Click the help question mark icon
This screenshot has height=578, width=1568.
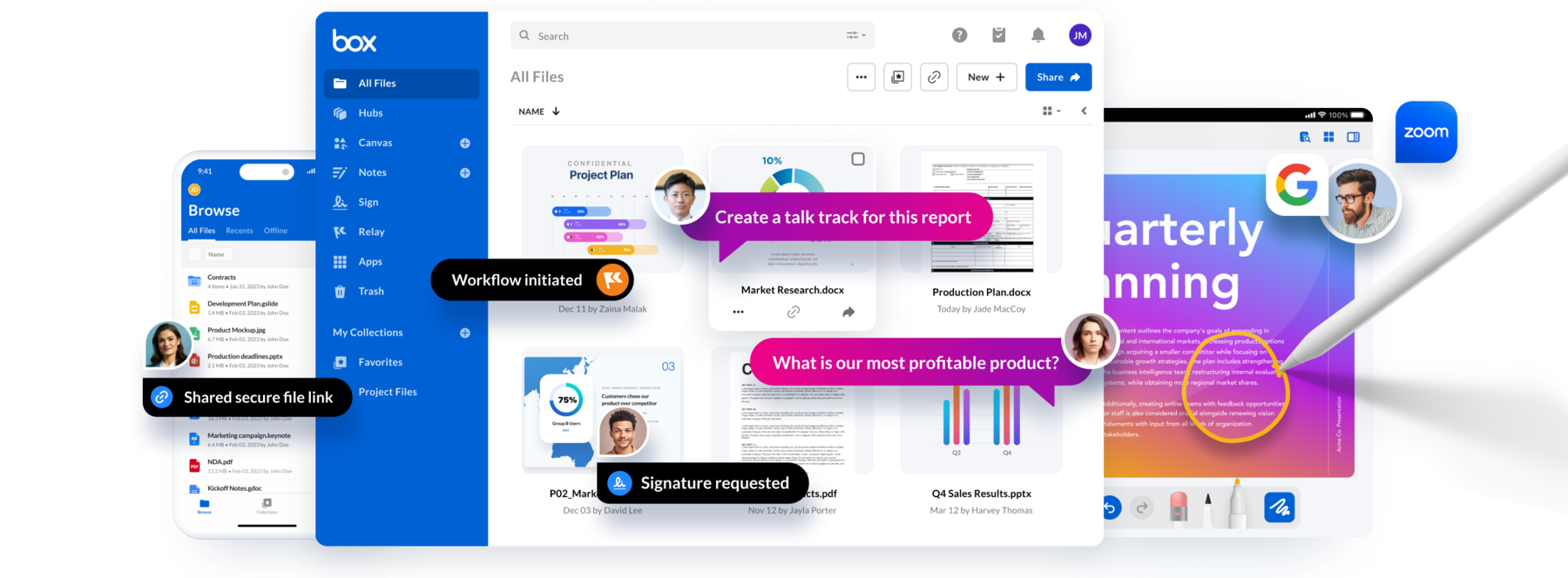(959, 35)
